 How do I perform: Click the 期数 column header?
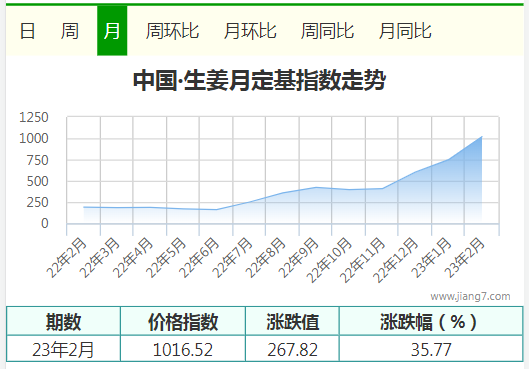point(63,321)
